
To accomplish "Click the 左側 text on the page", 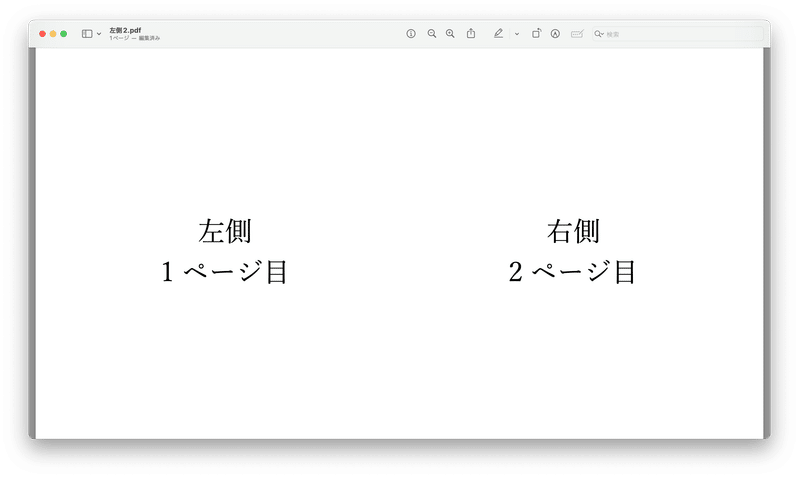I will coord(225,231).
